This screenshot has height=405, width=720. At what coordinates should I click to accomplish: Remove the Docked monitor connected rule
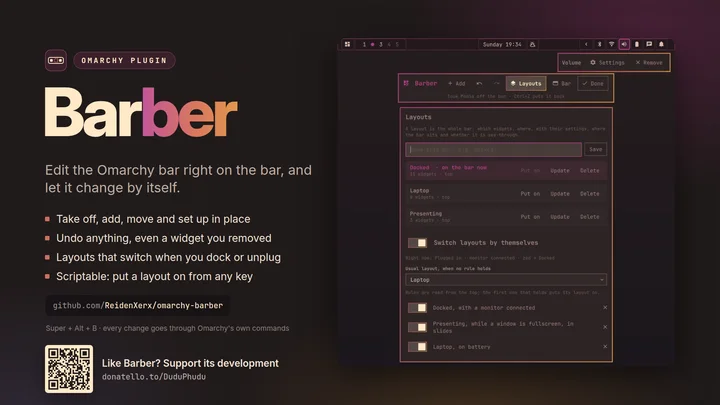point(605,308)
